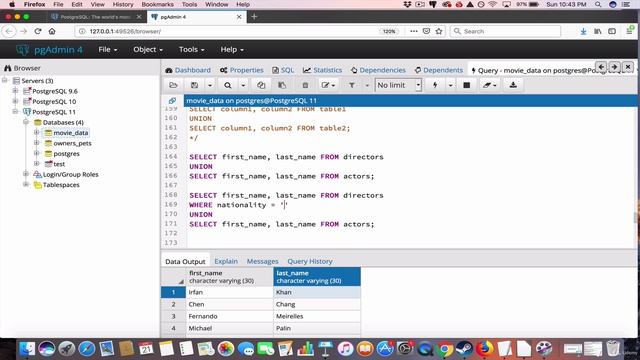The width and height of the screenshot is (640, 360).
Task: Open pgAdmin Help menu
Action: 232,49
